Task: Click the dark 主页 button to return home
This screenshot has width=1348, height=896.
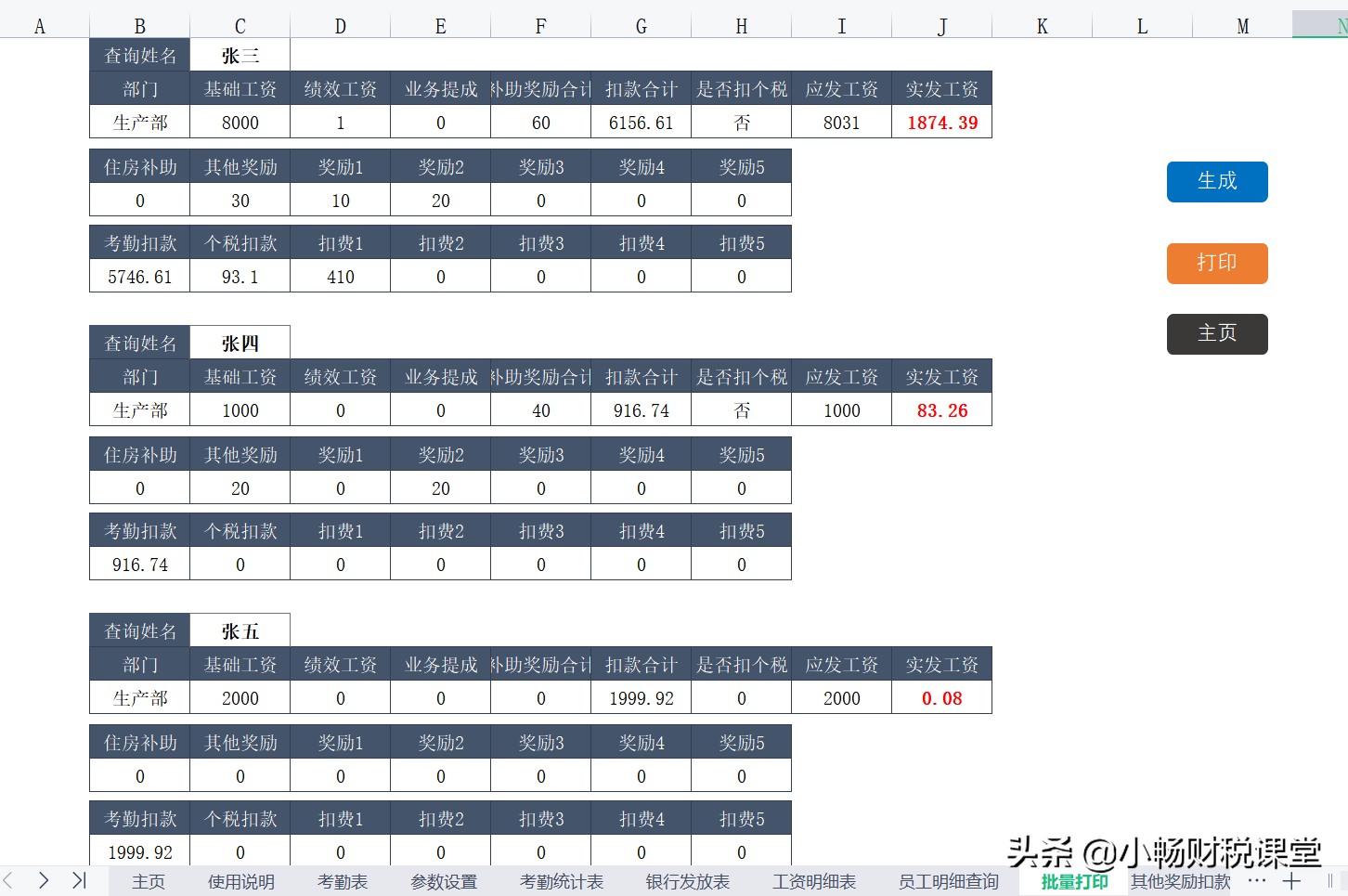Action: click(1217, 333)
